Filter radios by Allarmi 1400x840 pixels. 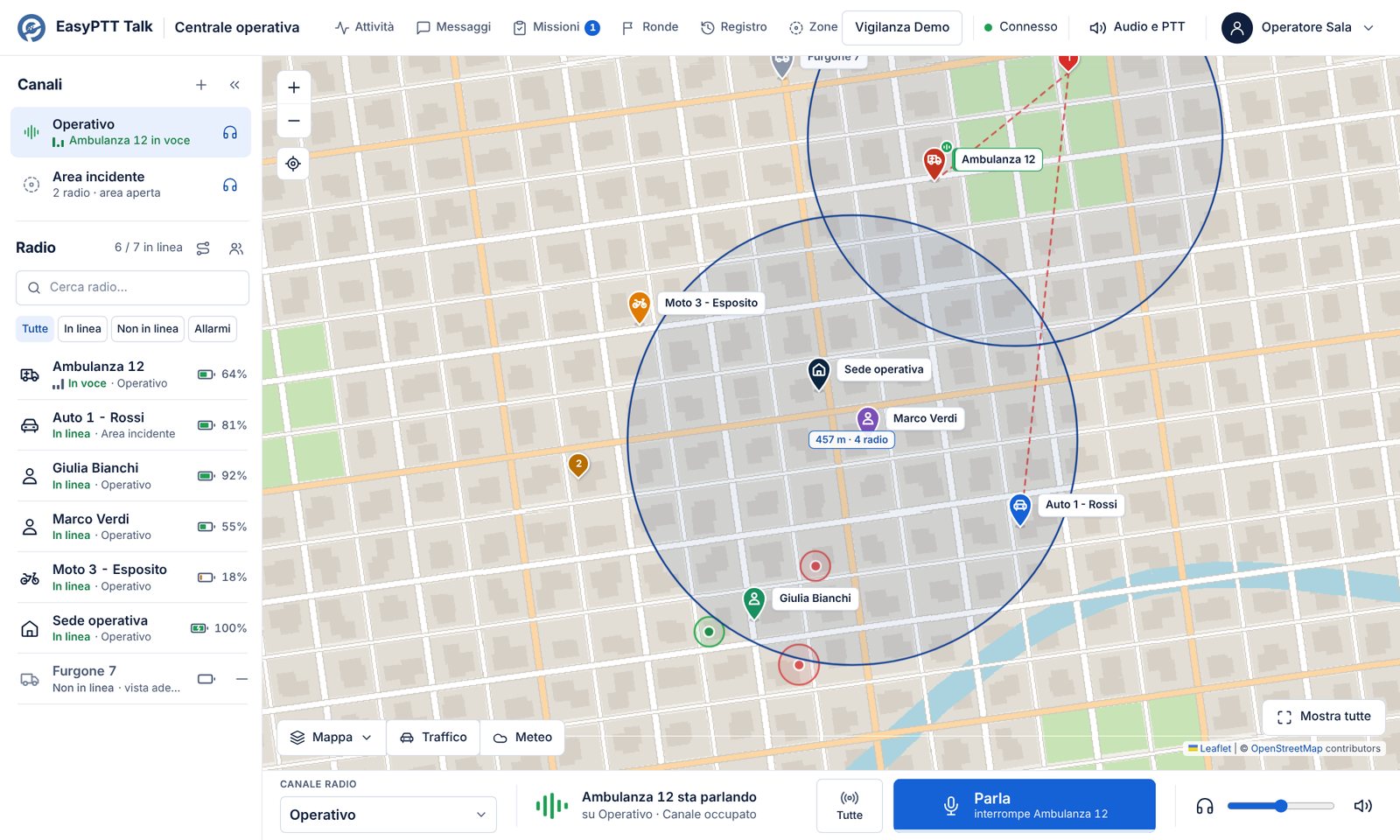[213, 329]
